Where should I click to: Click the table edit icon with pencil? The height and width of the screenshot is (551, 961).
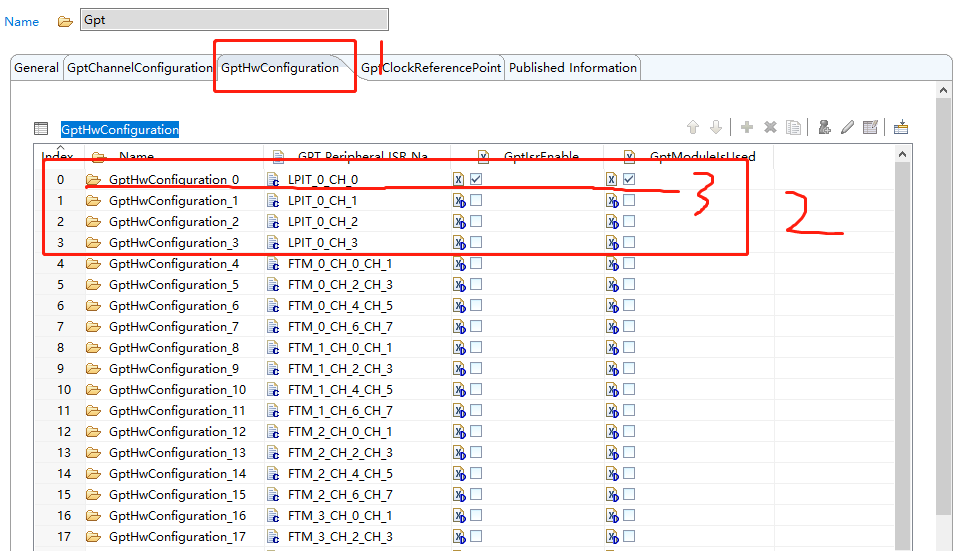tap(870, 127)
